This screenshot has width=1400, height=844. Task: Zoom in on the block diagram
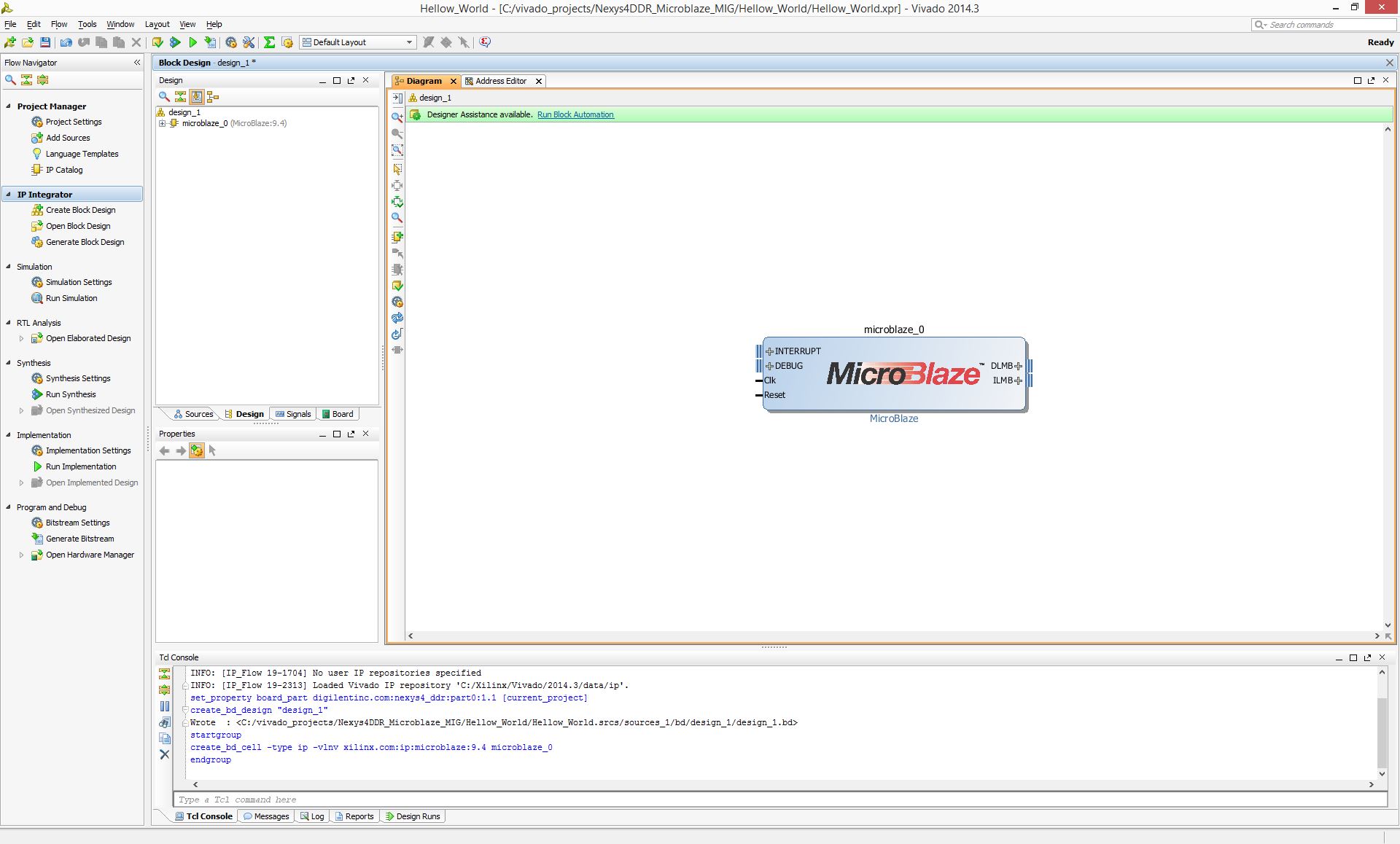point(397,117)
